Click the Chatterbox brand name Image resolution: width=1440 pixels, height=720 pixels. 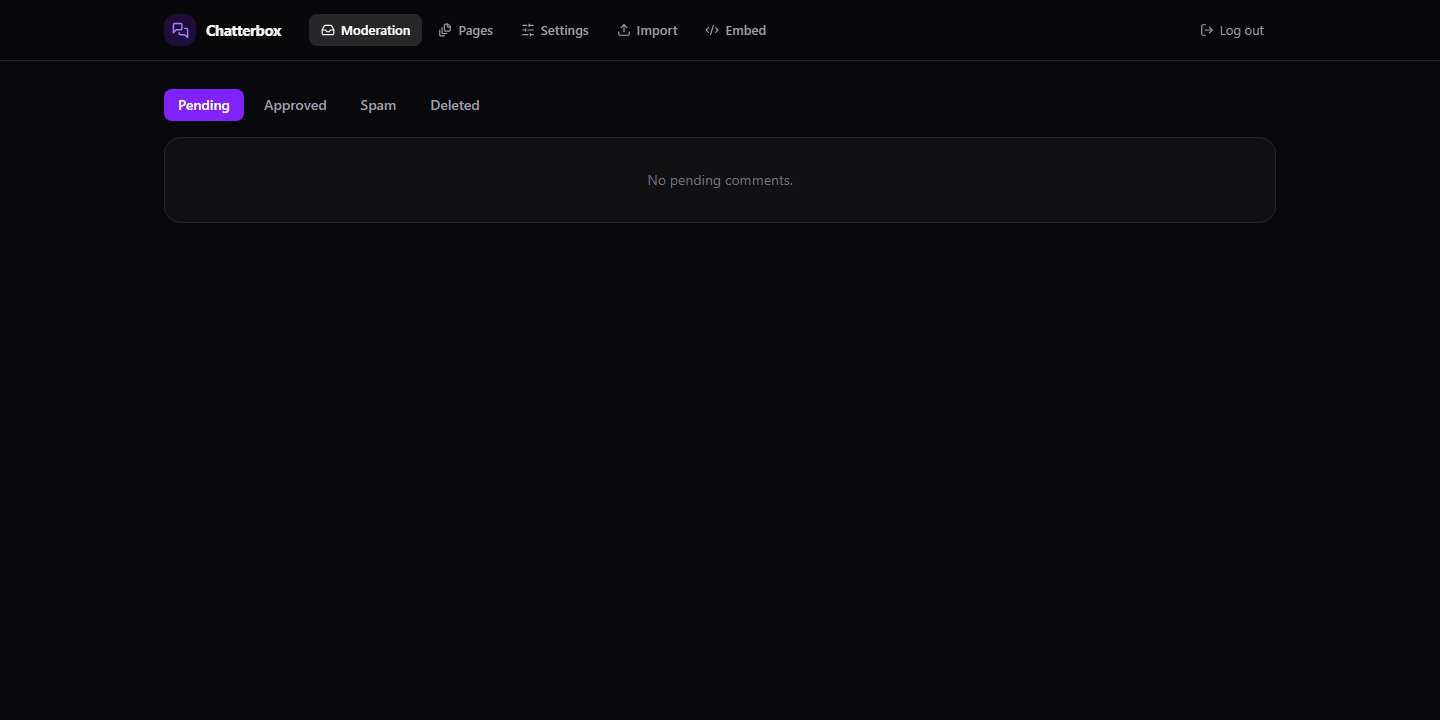[244, 30]
